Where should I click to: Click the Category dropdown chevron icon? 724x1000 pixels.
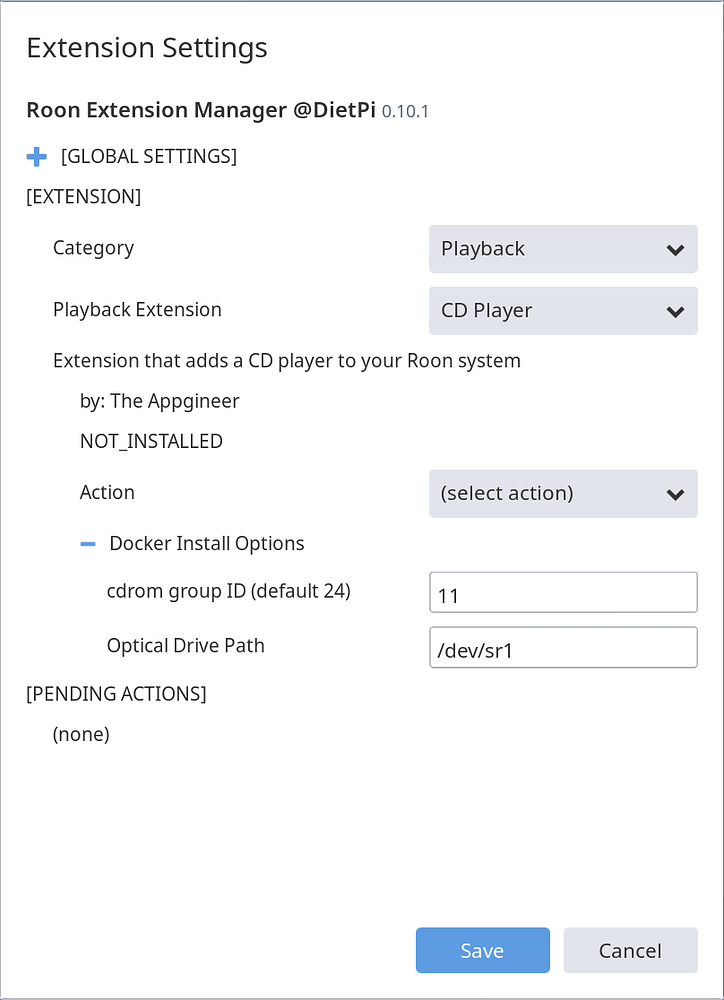[x=677, y=249]
